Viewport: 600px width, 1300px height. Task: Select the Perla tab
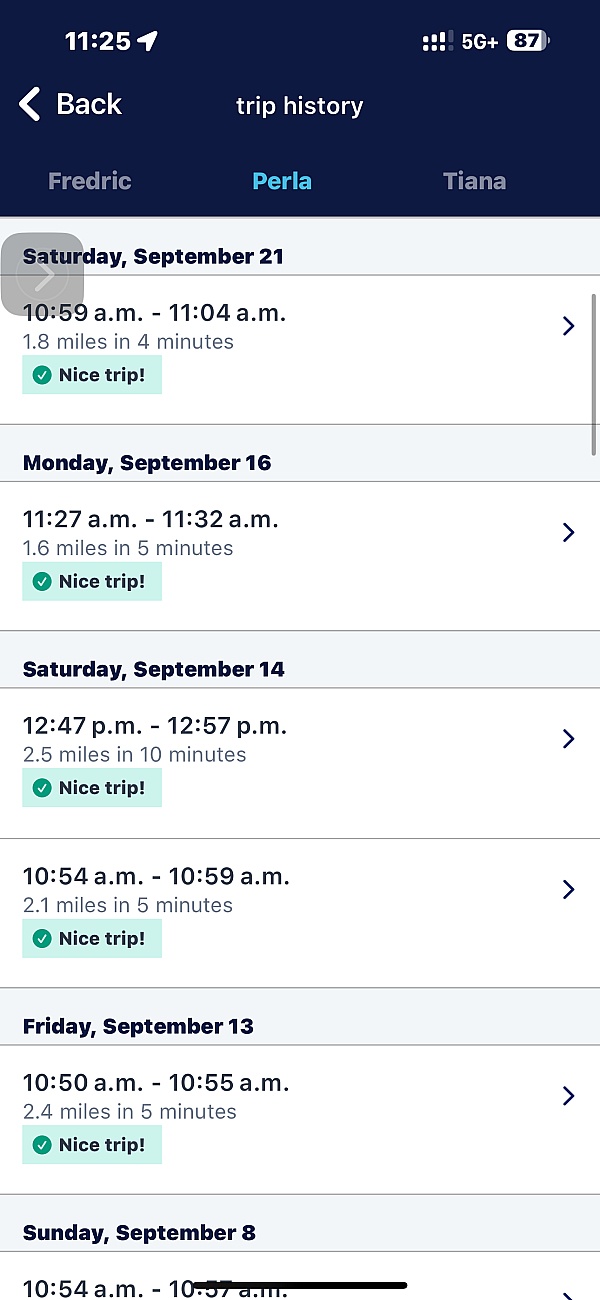point(282,181)
